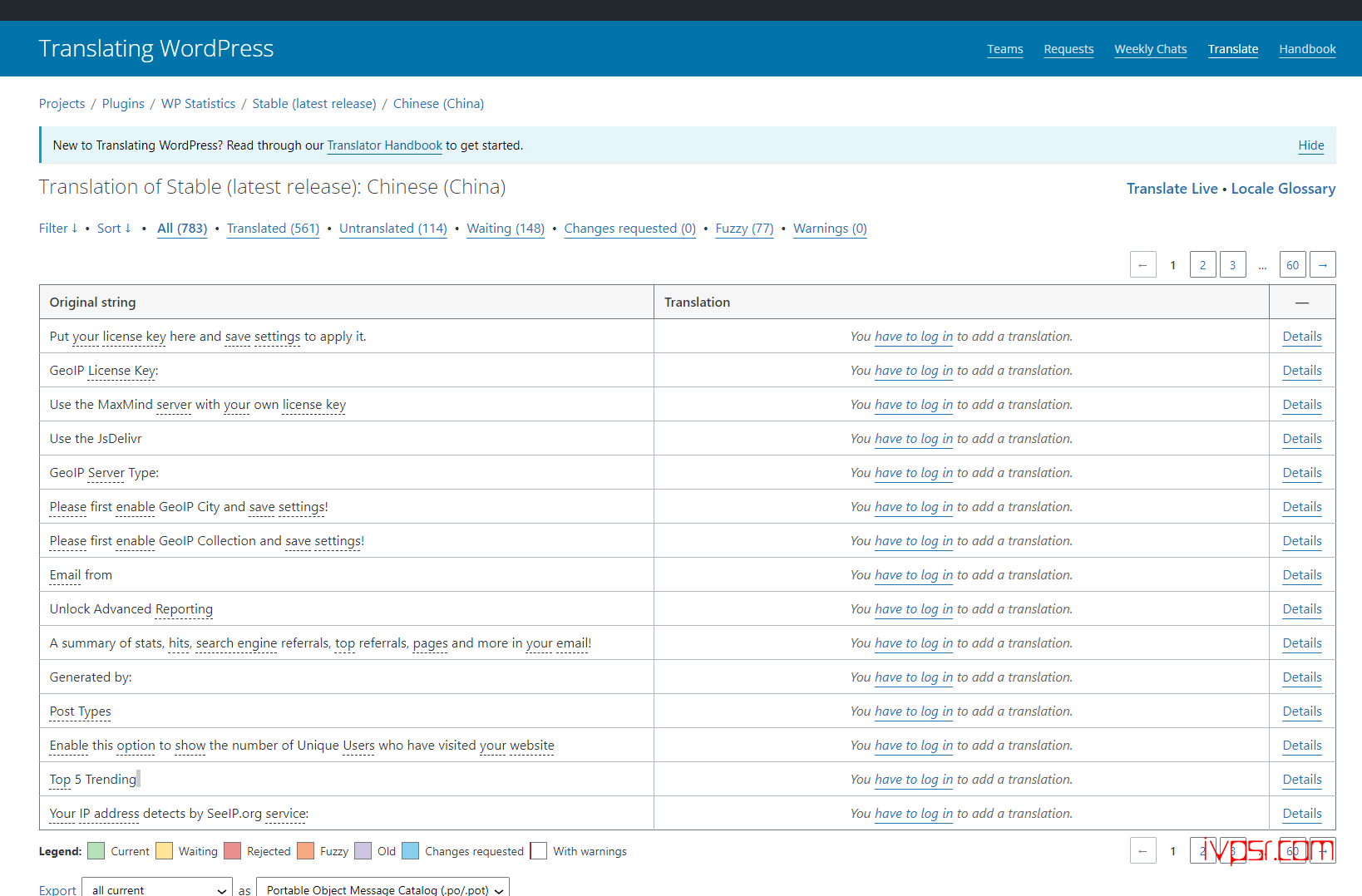Screen dimensions: 1362x896
Task: Click the purple Old legend swatch
Action: (363, 851)
